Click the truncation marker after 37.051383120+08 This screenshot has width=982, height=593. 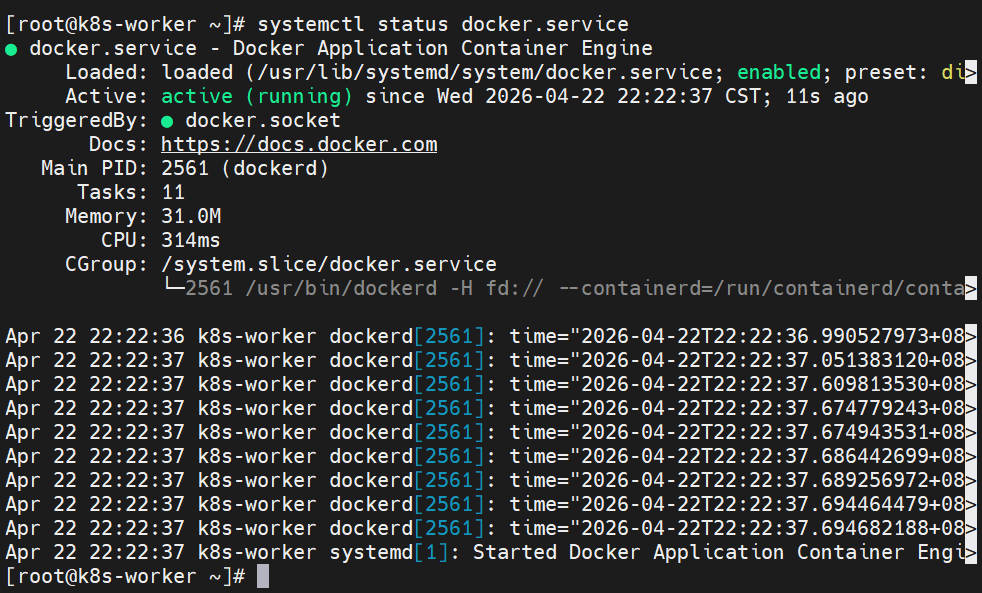(970, 361)
